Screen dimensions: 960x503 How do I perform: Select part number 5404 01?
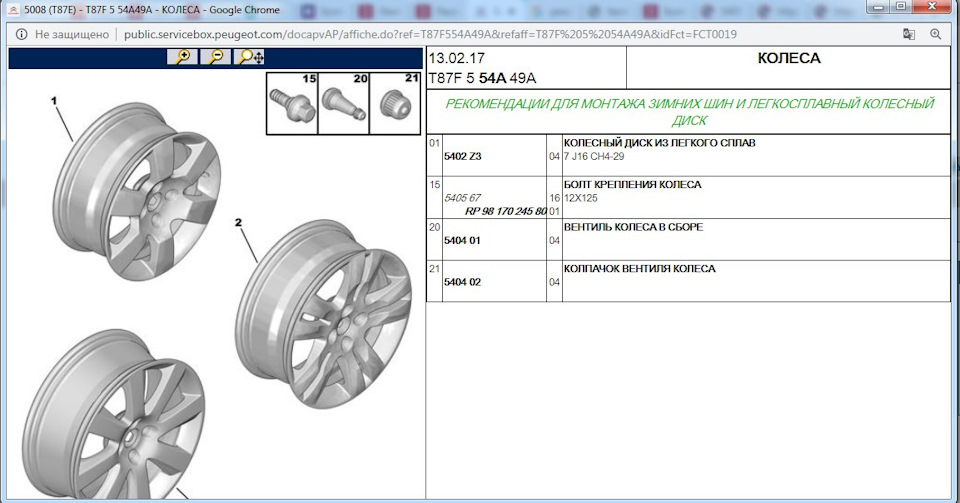point(462,240)
